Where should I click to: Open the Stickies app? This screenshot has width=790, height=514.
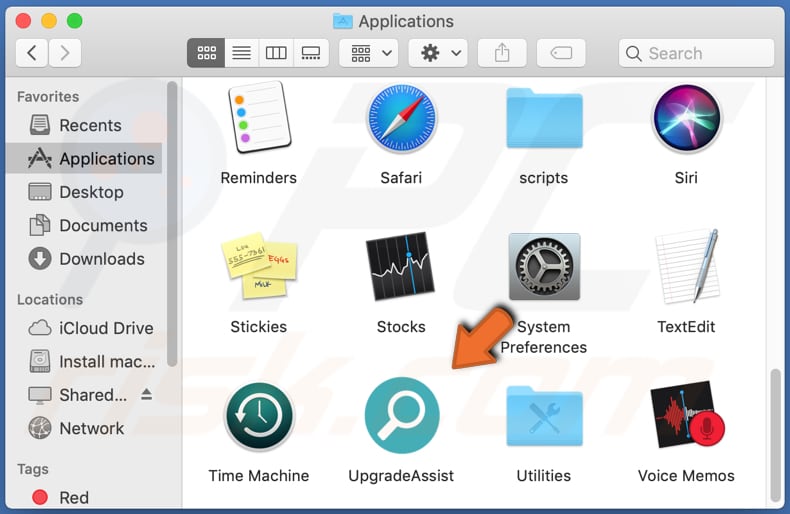[x=258, y=267]
